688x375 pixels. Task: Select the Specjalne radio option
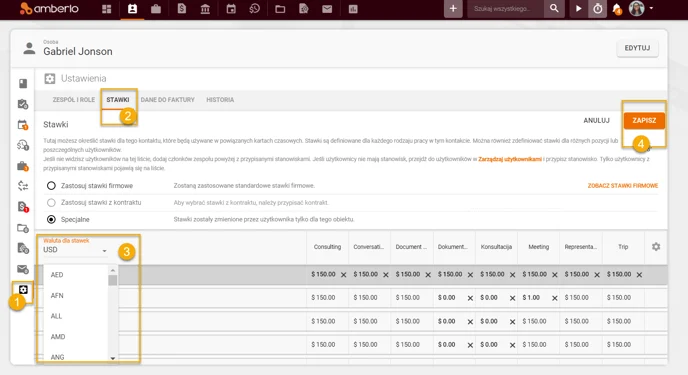[x=51, y=219]
